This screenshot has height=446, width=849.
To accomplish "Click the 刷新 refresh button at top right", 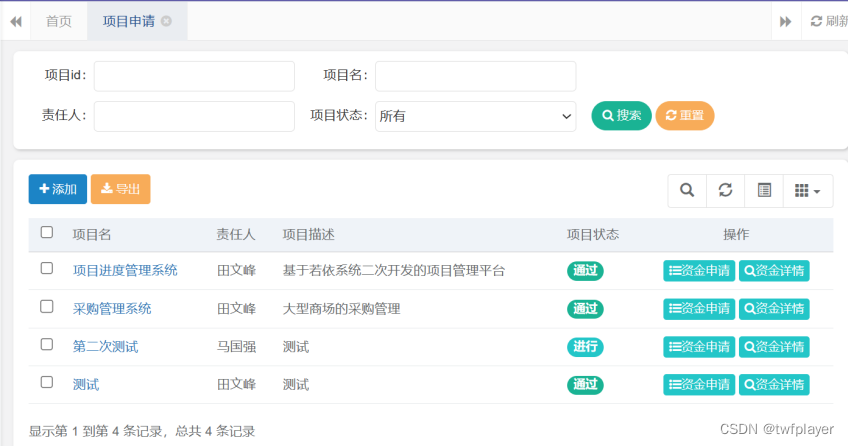I will click(829, 21).
